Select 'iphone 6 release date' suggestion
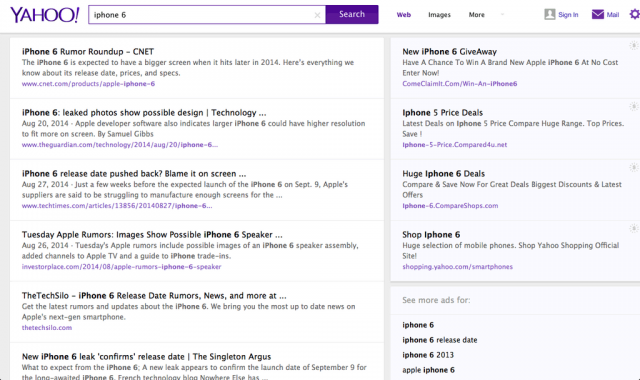Screen dimensions: 640x380 pyautogui.click(x=440, y=340)
